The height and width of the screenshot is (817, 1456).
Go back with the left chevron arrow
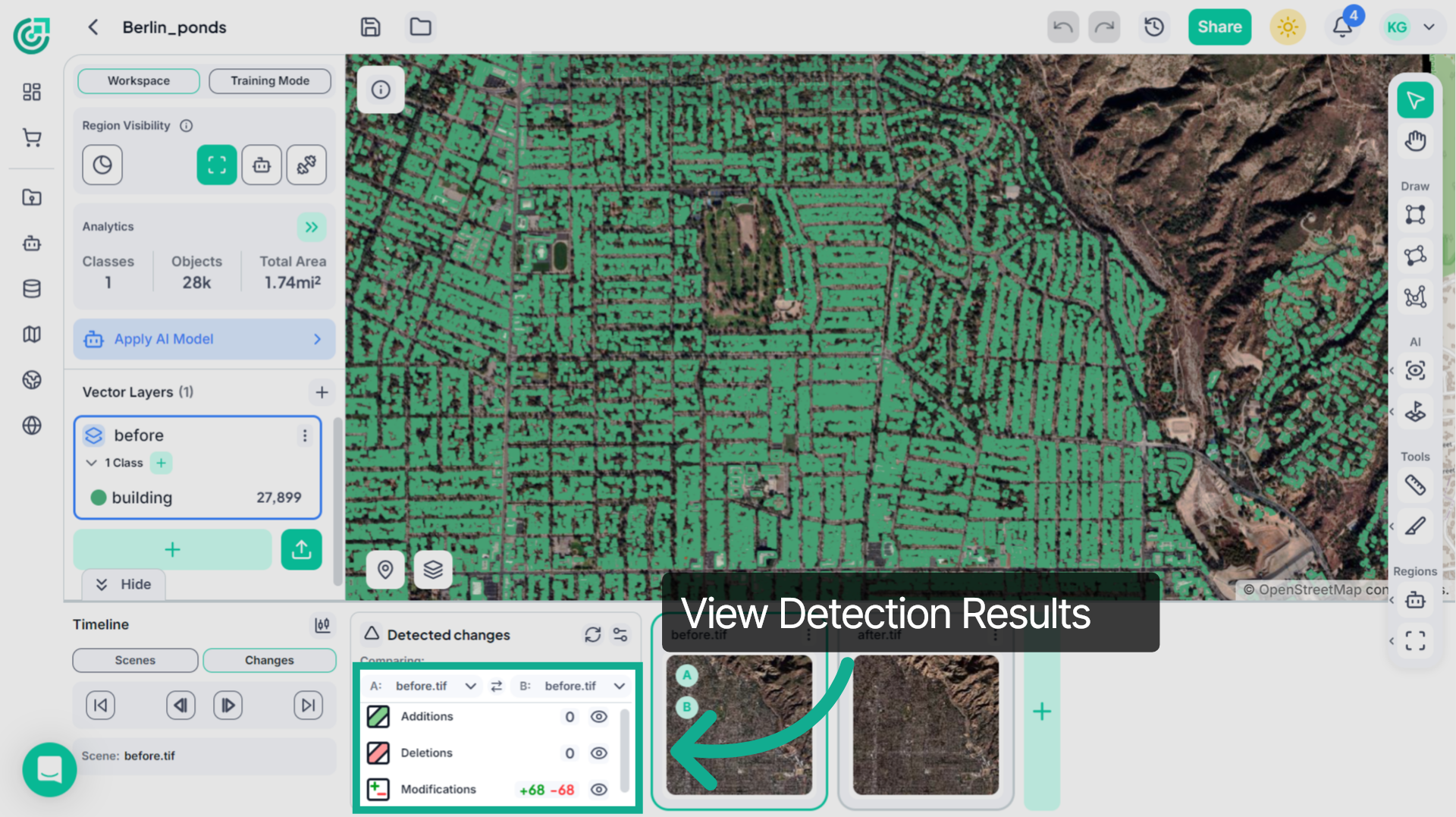click(93, 27)
